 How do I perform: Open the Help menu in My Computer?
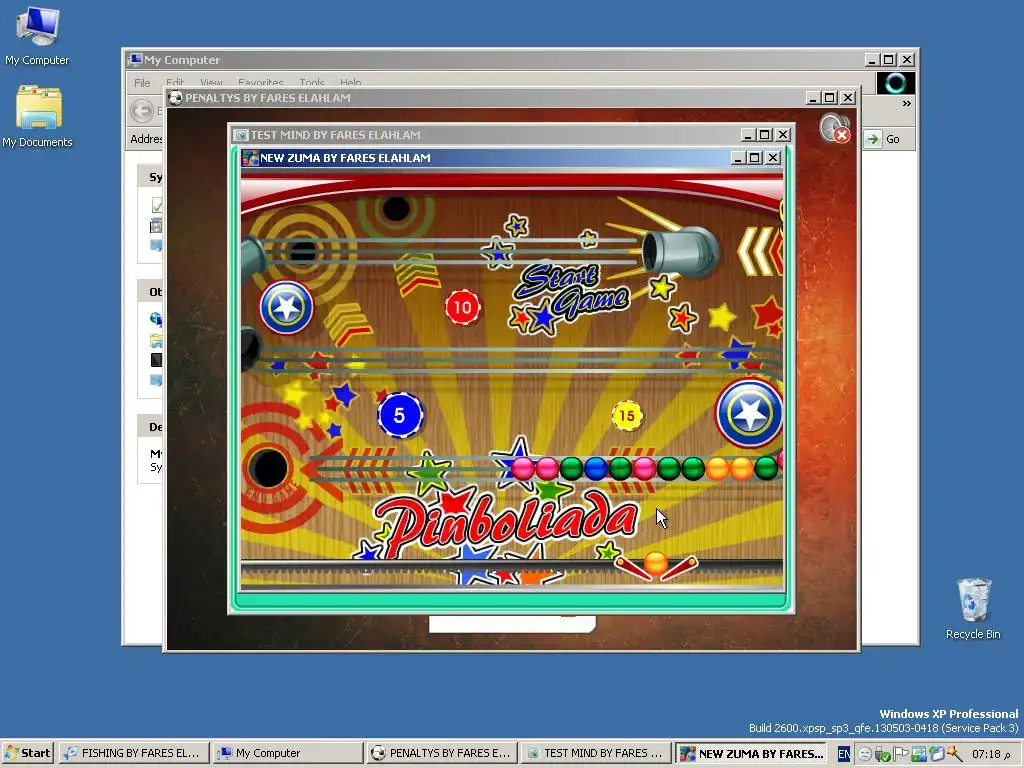click(350, 83)
